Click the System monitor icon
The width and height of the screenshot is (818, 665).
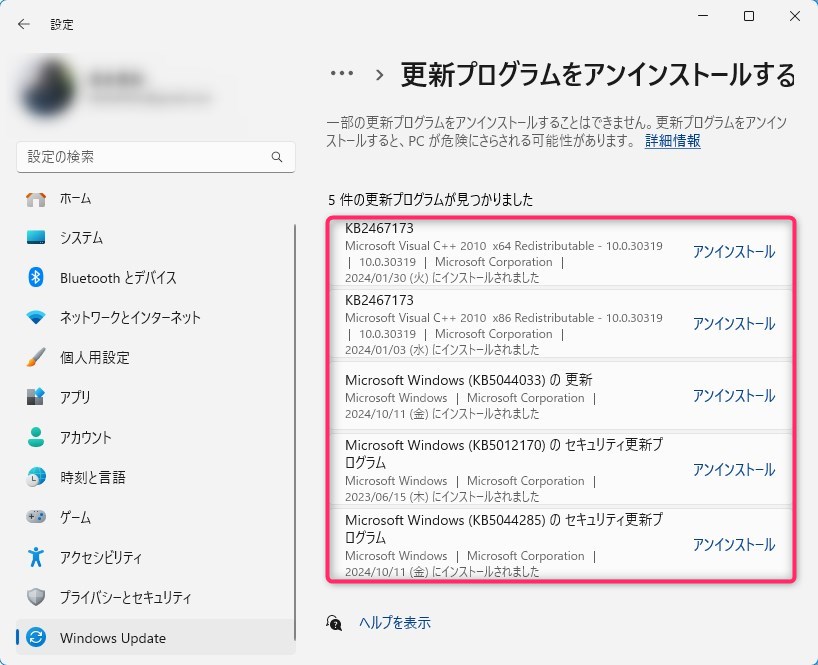(x=36, y=238)
